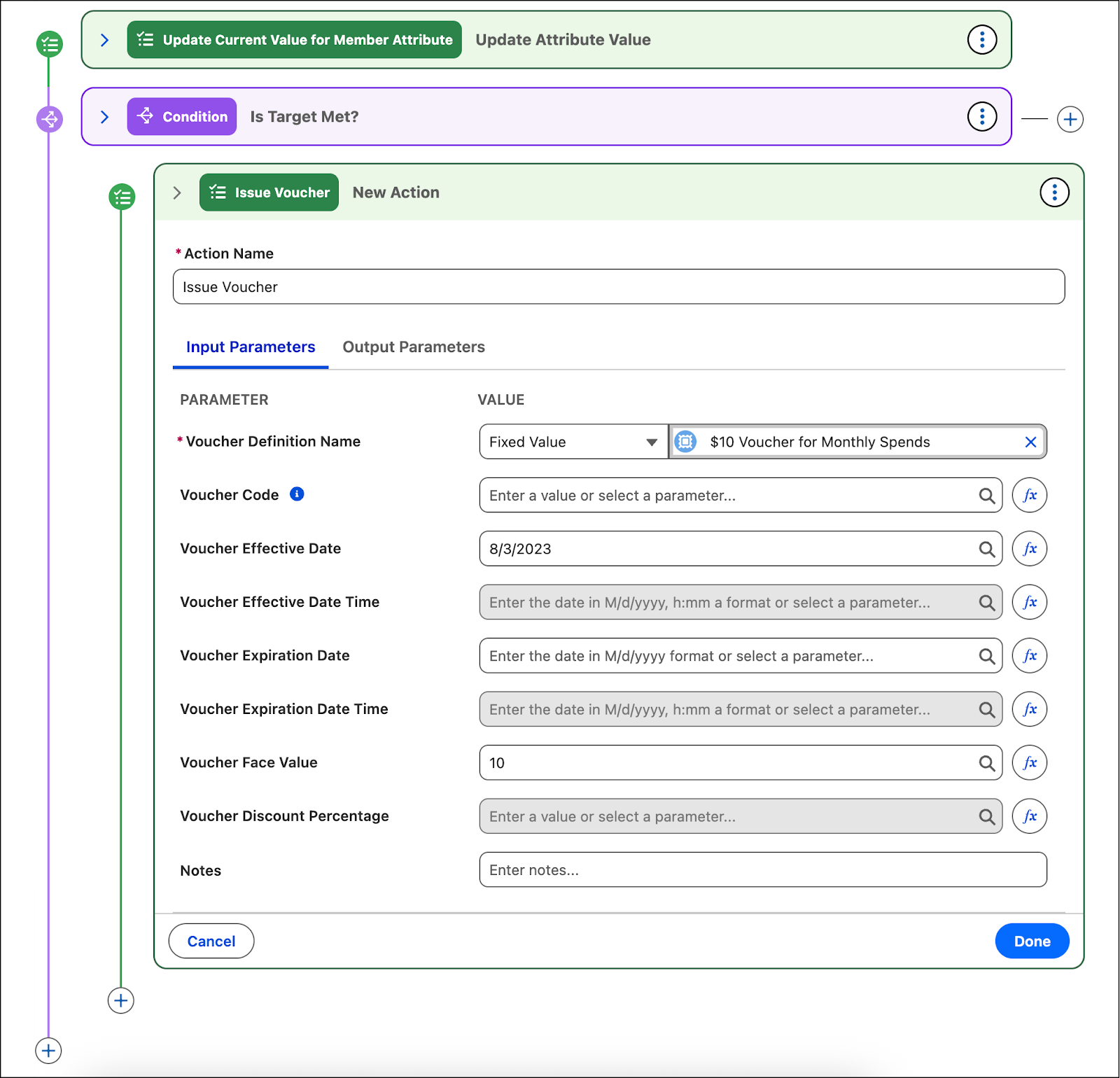Click Cancel button
The image size is (1120, 1078).
point(211,941)
